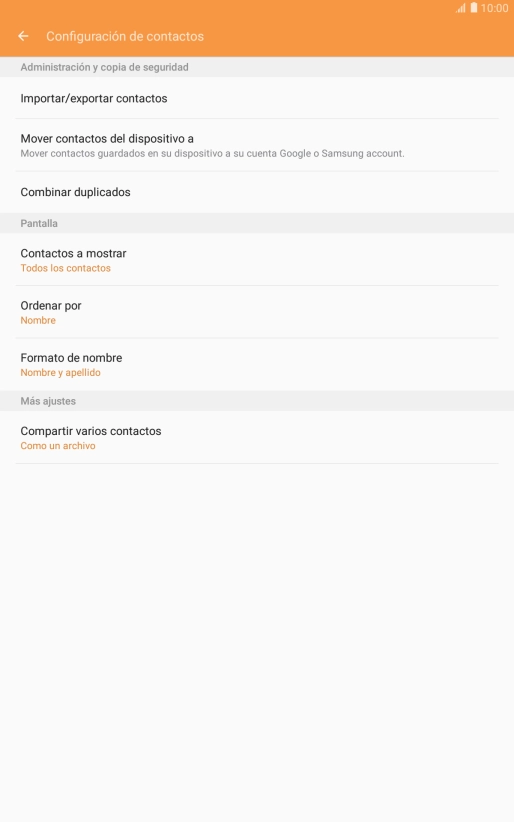Image resolution: width=514 pixels, height=822 pixels.
Task: Tap Todos los contactos value
Action: (x=66, y=268)
